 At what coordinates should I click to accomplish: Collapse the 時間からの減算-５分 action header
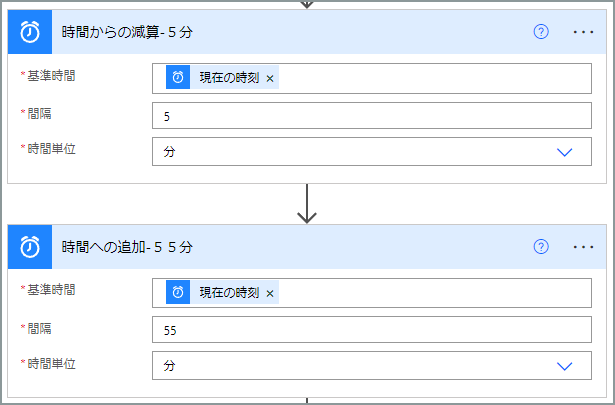(292, 32)
